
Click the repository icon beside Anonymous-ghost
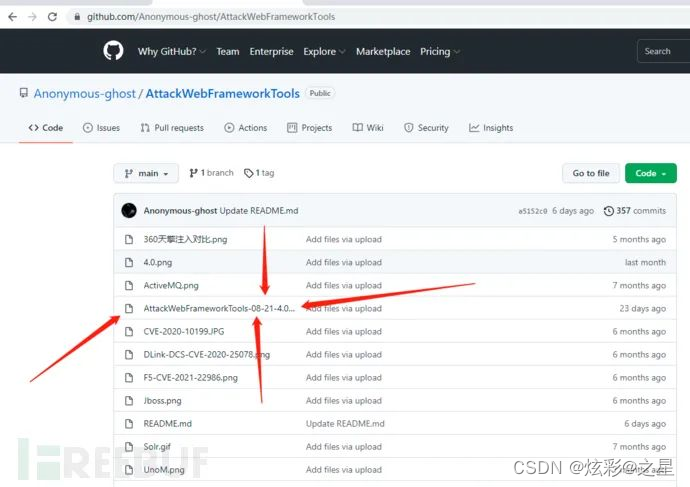[23, 93]
